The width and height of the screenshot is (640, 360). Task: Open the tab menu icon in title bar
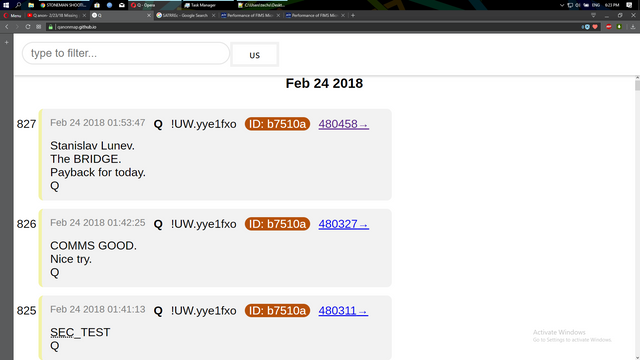pyautogui.click(x=593, y=16)
